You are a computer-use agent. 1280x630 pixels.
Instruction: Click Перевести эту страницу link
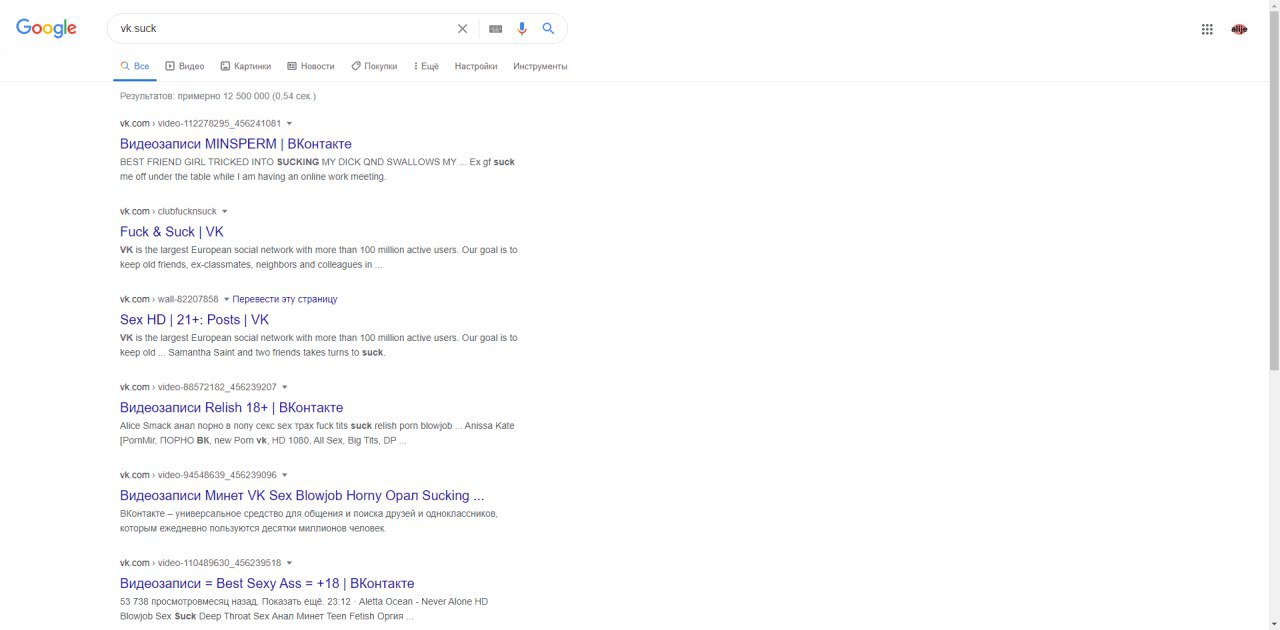coord(285,299)
